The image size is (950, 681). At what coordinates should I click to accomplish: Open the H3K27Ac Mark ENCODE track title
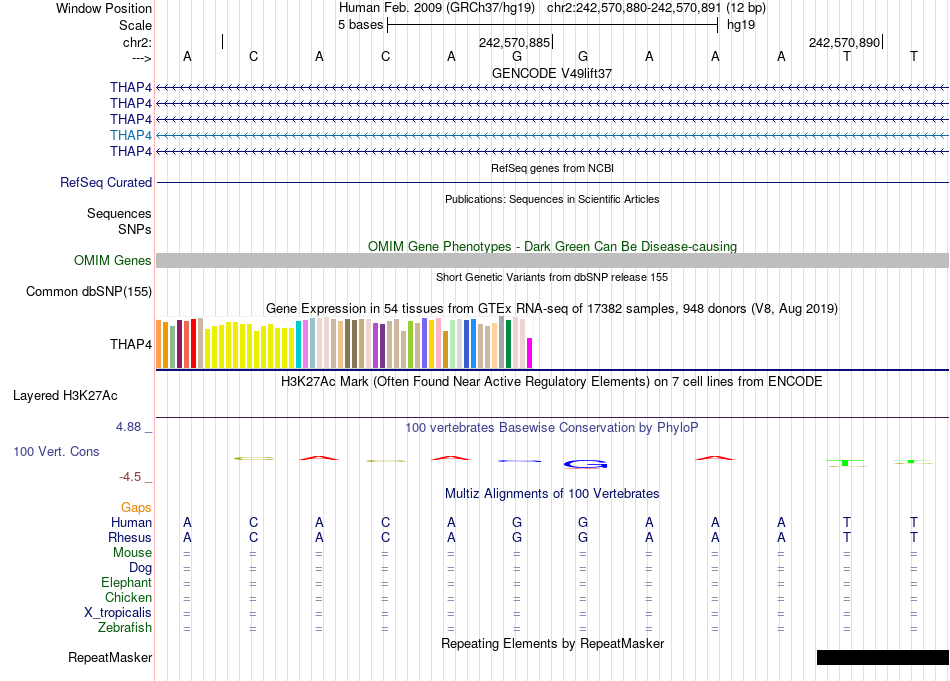point(552,382)
